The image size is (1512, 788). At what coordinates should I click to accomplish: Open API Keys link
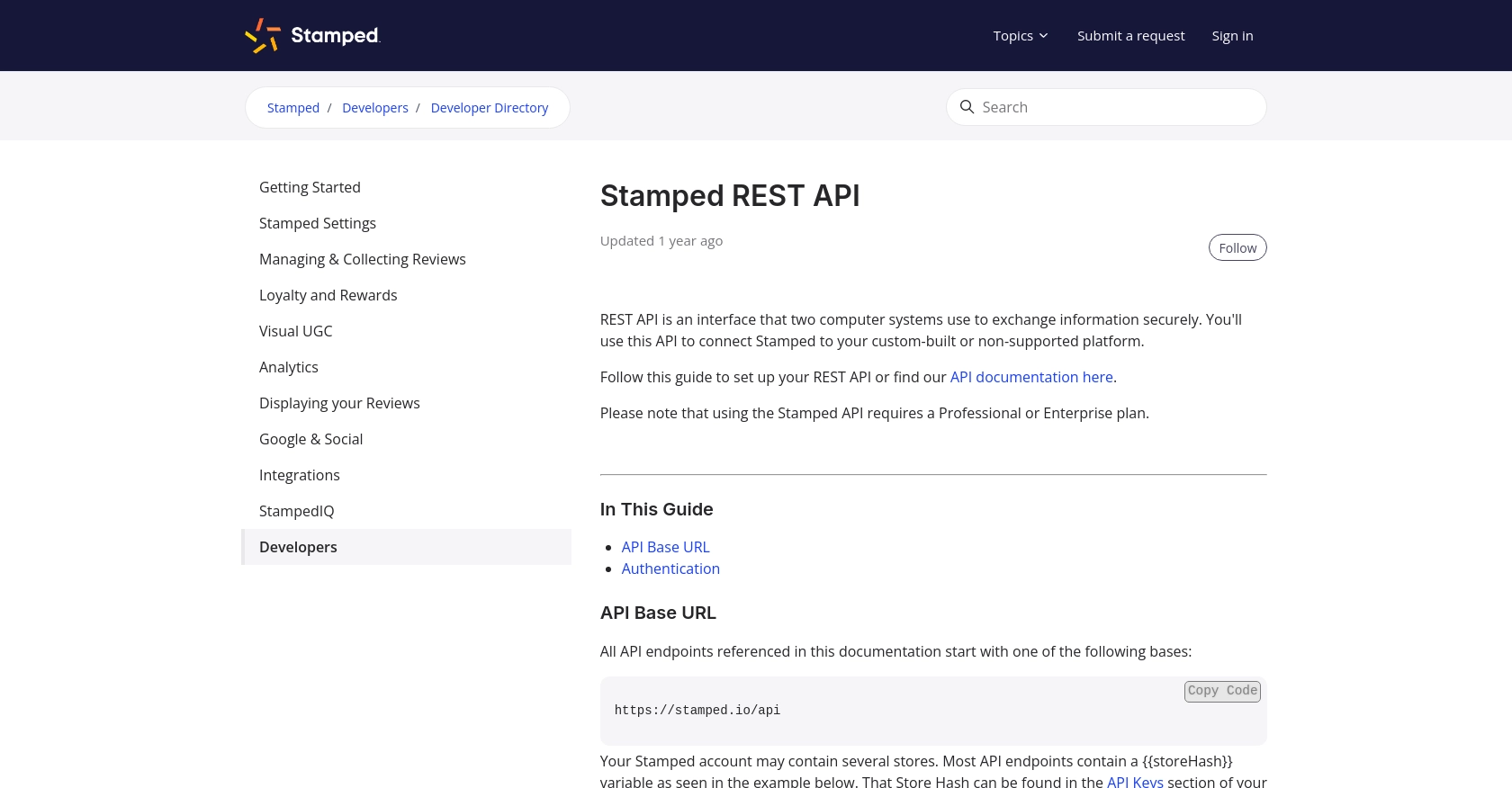point(1135,781)
